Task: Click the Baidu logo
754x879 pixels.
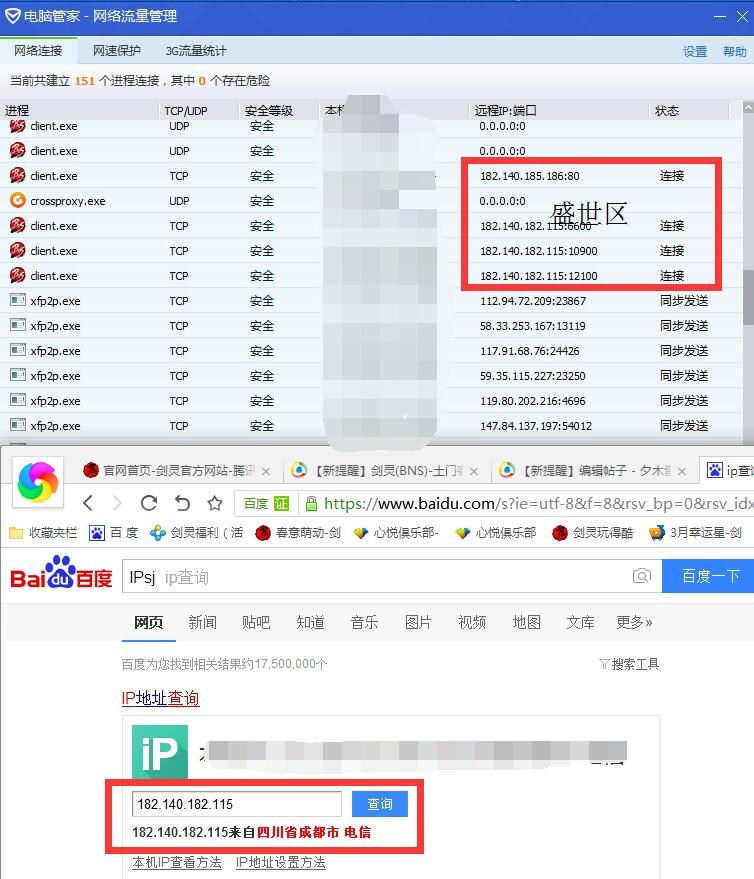Action: click(61, 574)
